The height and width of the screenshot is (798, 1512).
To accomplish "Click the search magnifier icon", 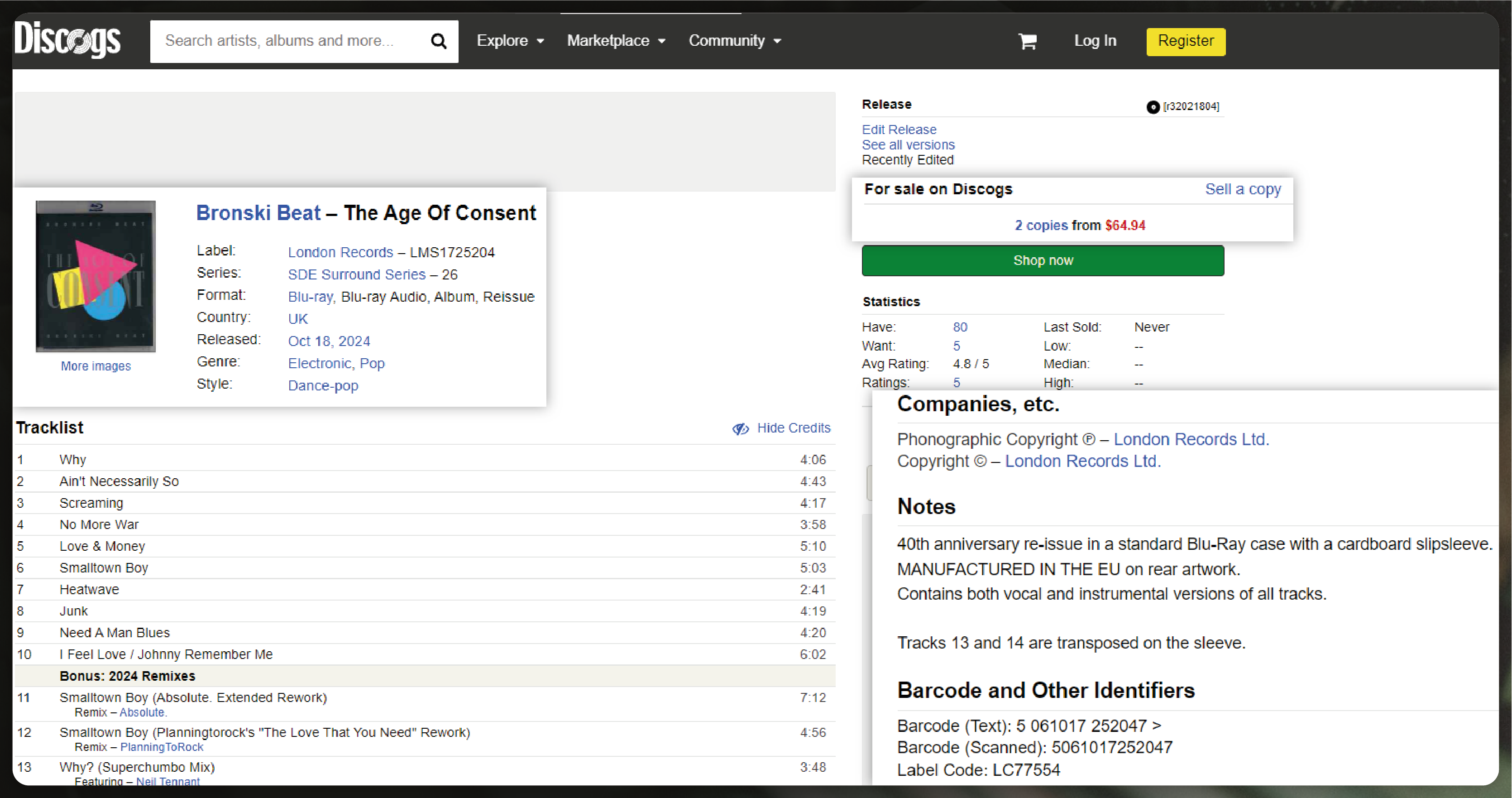I will click(x=439, y=41).
